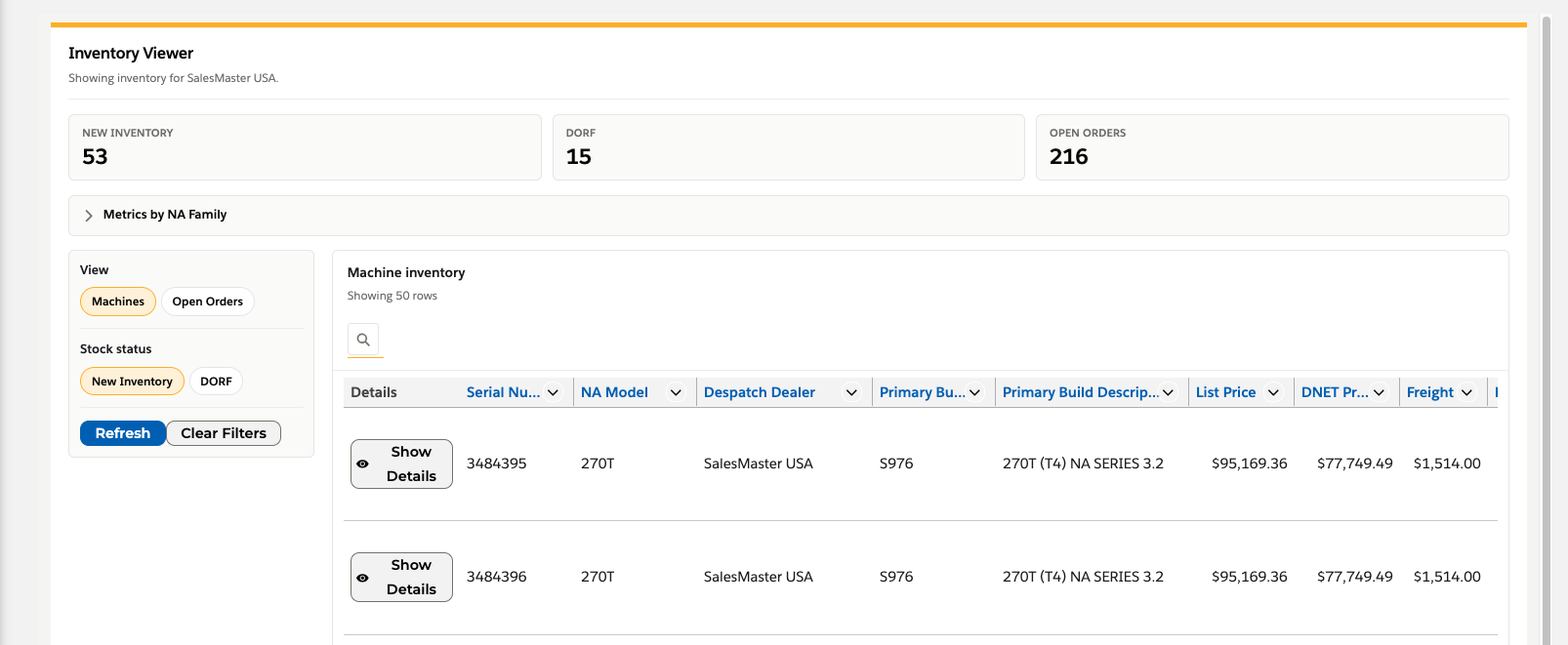The image size is (1568, 645).
Task: Click $95,169.36 list price for 3484395
Action: click(1250, 464)
